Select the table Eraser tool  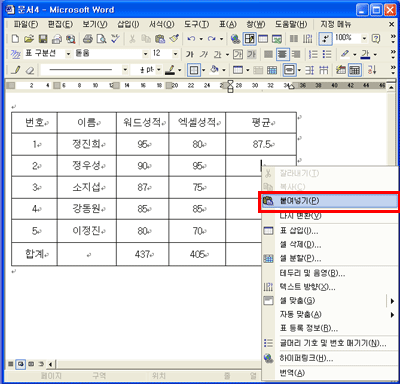(x=30, y=70)
